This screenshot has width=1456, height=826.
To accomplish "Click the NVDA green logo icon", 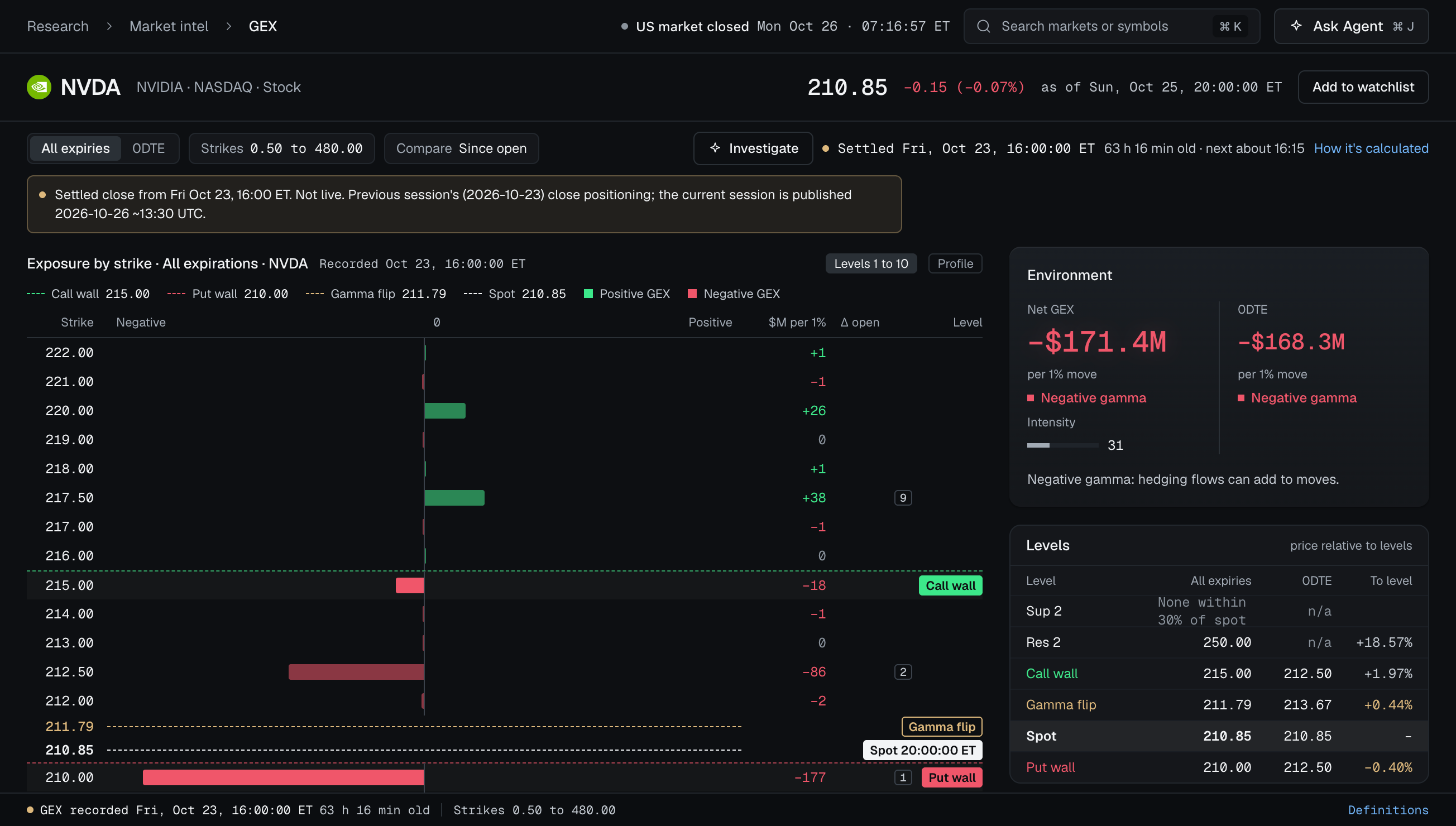I will (39, 87).
